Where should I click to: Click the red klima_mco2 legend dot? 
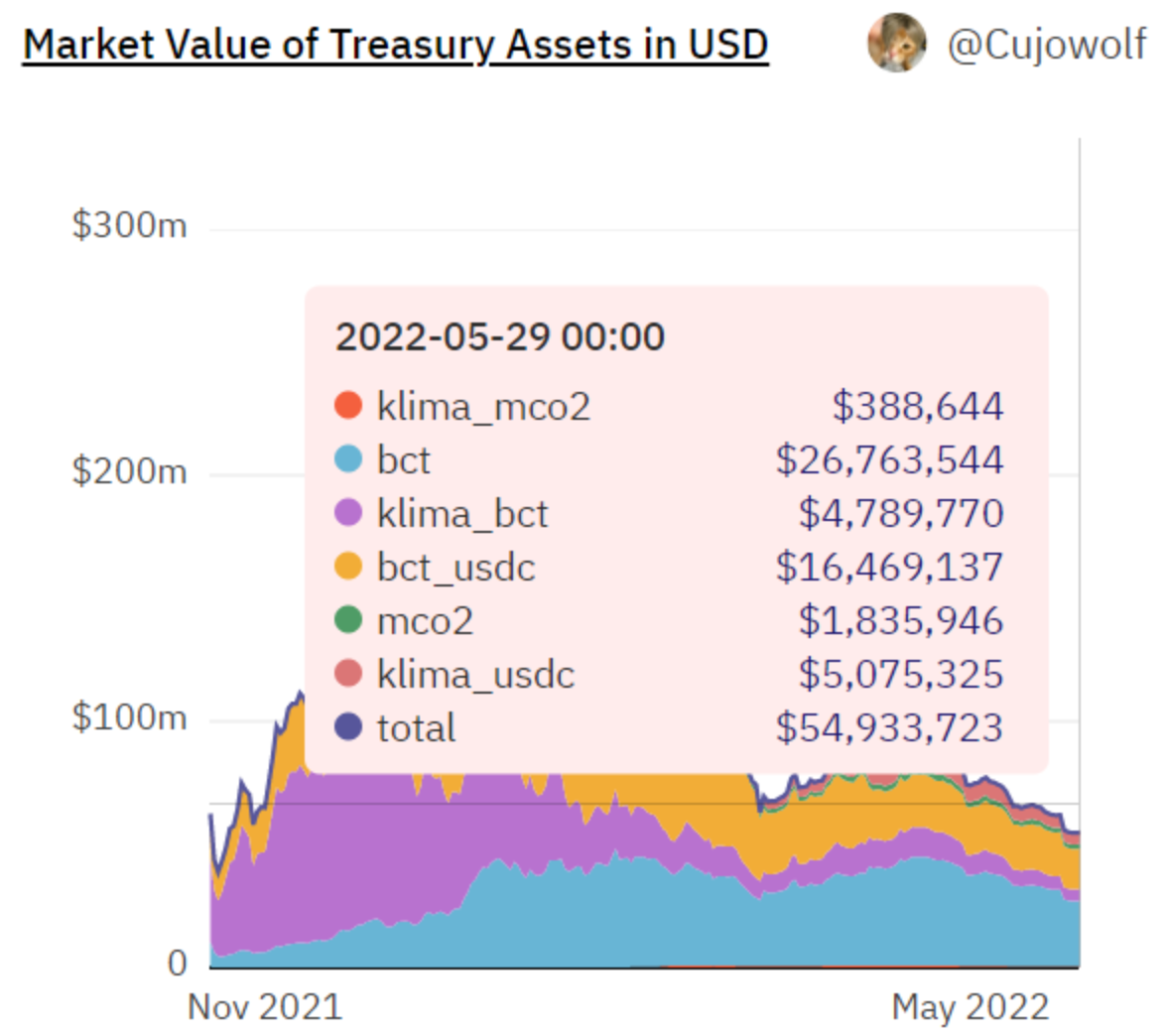[x=348, y=406]
